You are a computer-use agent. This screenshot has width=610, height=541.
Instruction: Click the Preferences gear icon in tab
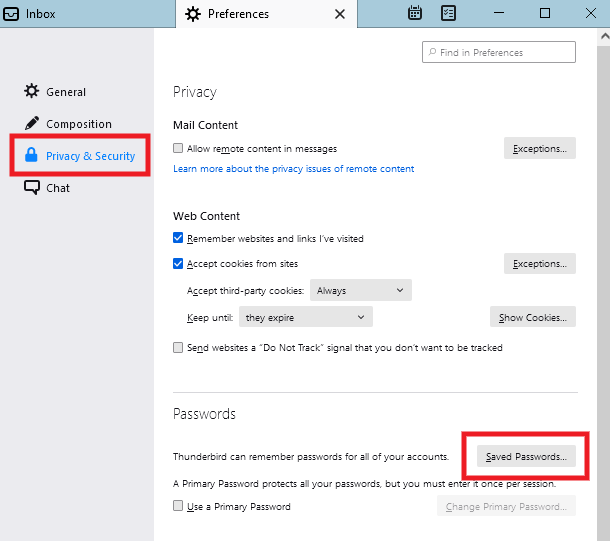point(193,14)
